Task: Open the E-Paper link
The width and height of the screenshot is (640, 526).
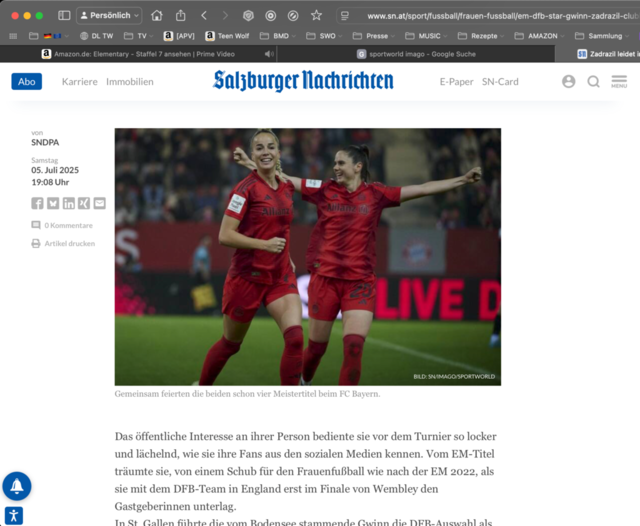Action: point(456,82)
